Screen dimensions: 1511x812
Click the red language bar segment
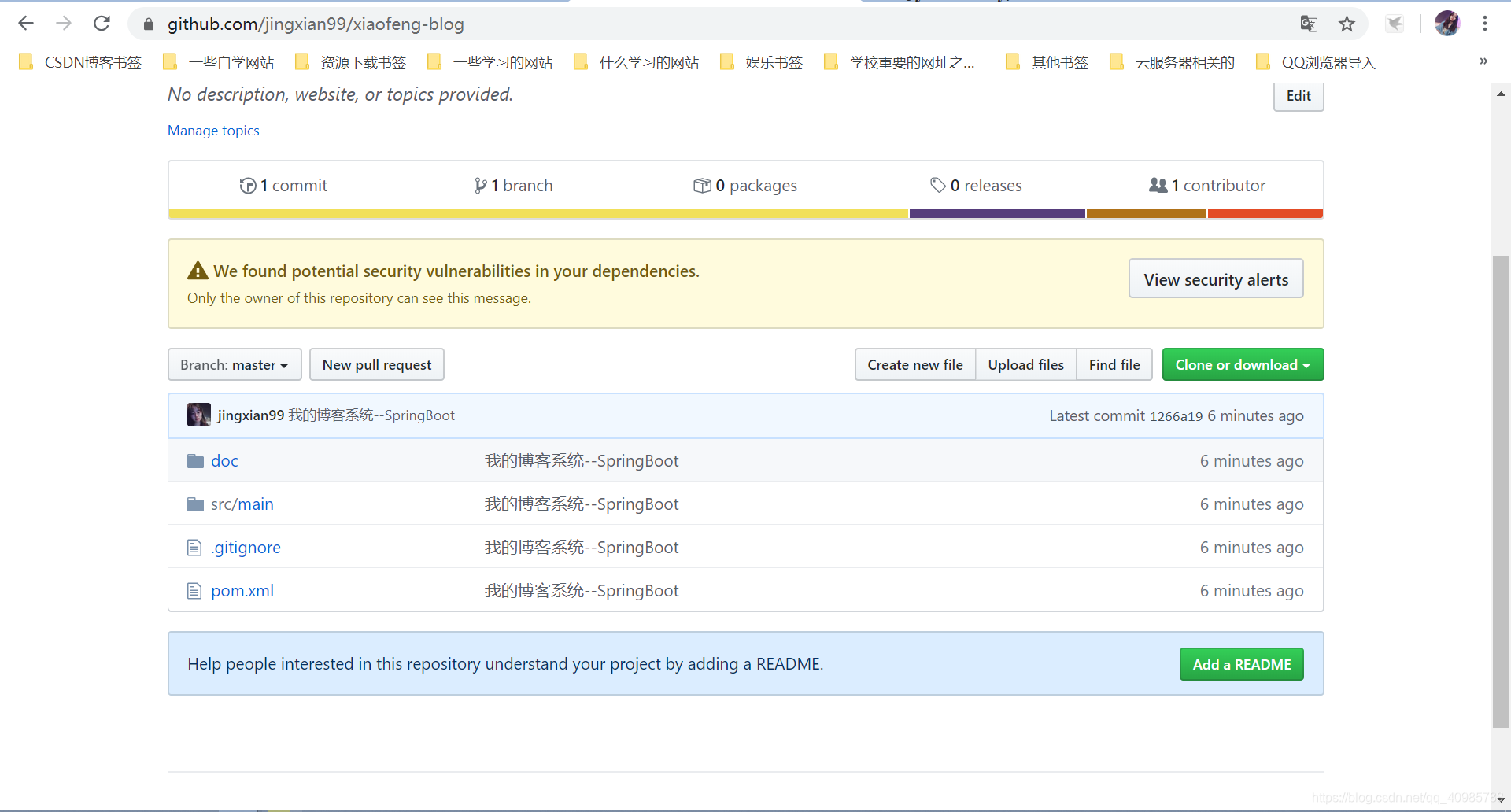tap(1265, 213)
